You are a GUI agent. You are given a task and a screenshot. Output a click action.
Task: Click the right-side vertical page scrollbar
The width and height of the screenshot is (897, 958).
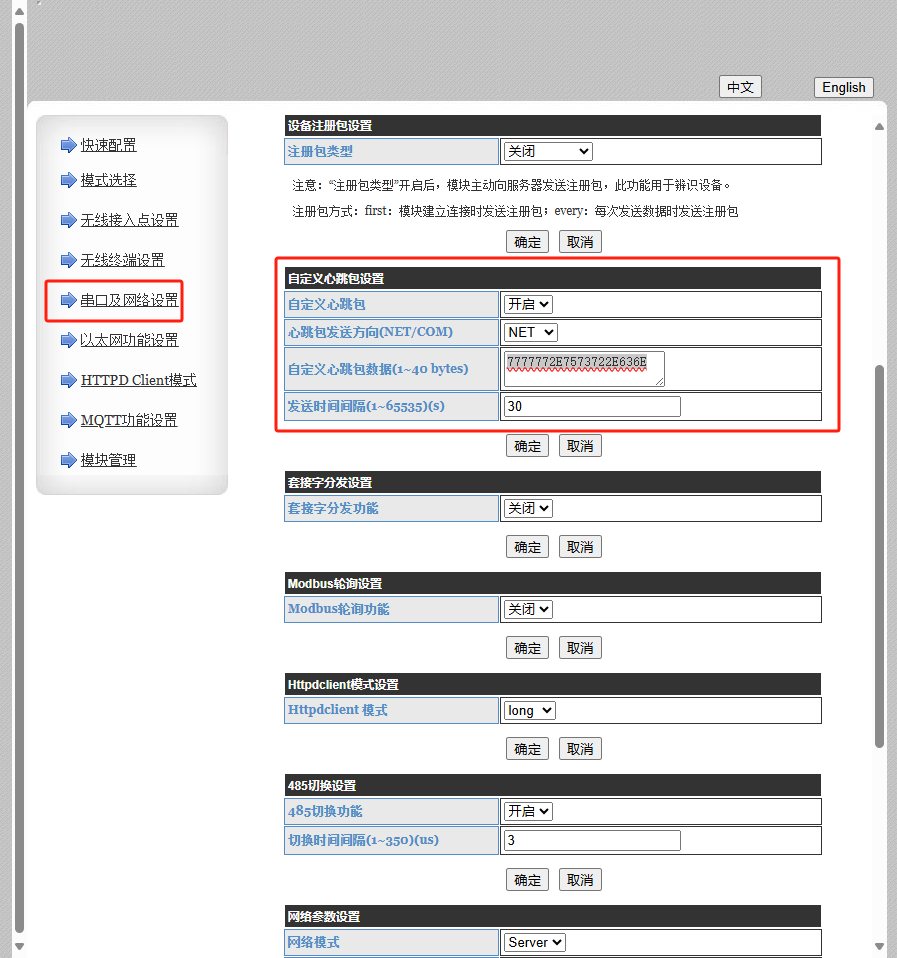point(879,555)
